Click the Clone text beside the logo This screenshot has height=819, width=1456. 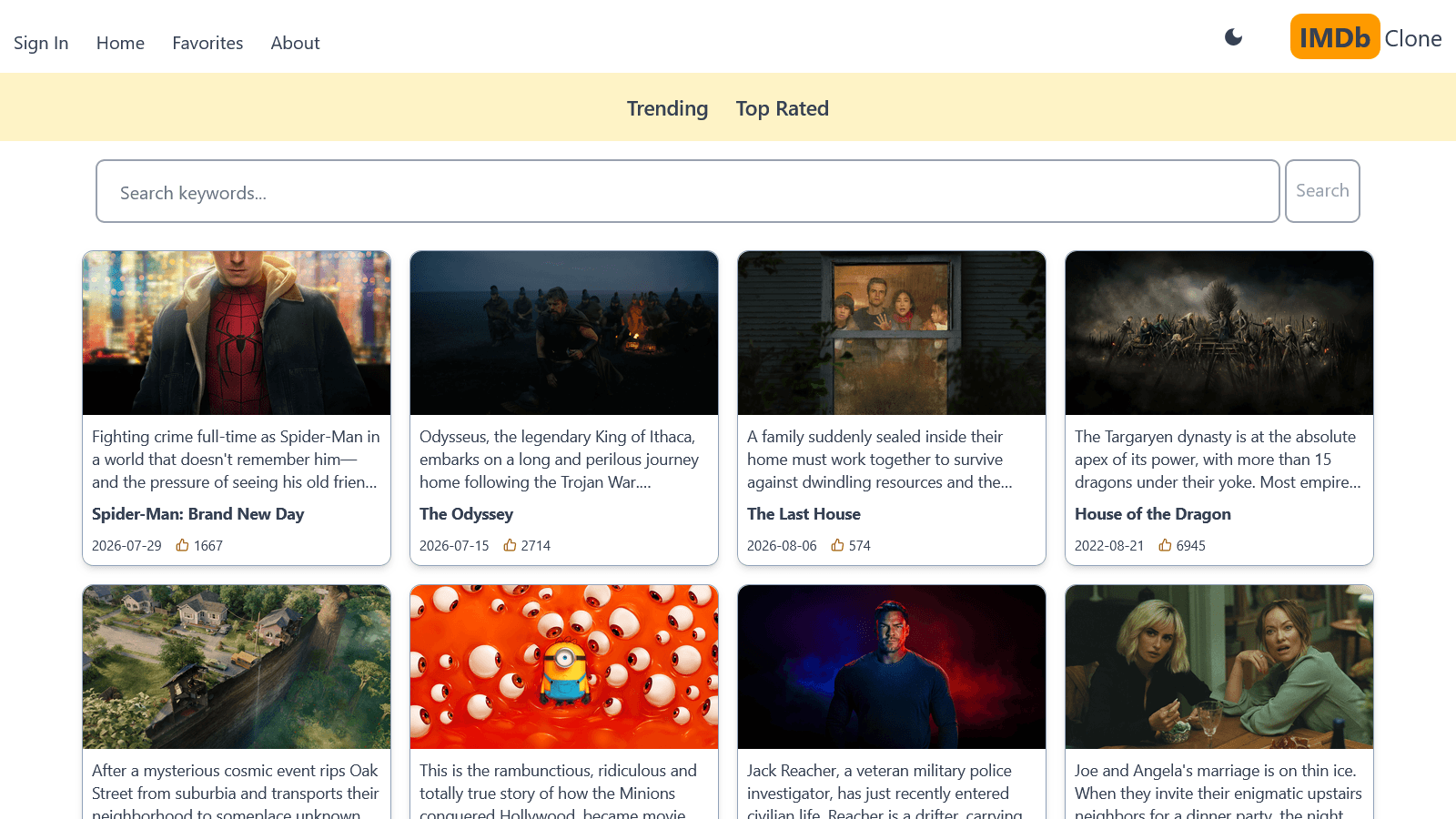(x=1412, y=38)
